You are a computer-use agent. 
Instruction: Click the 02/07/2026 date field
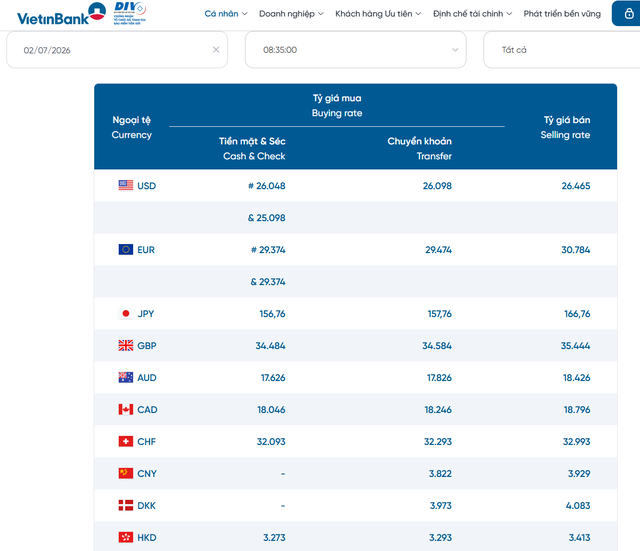tap(117, 50)
